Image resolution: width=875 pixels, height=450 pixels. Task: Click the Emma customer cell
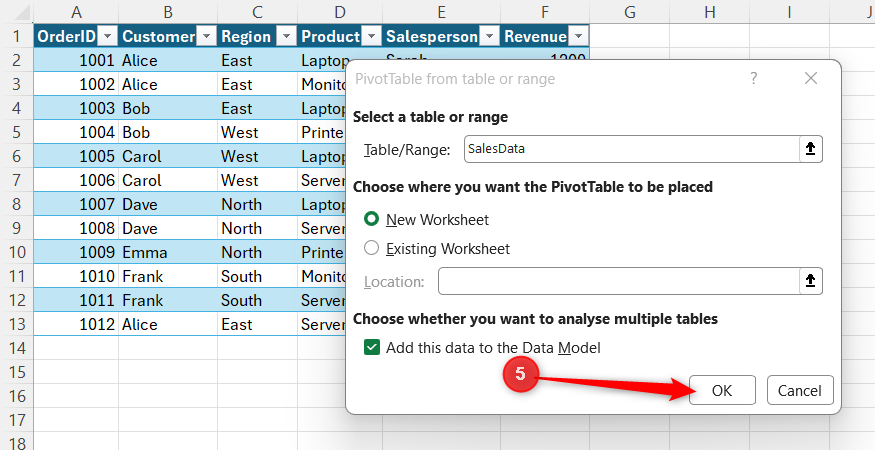[168, 252]
